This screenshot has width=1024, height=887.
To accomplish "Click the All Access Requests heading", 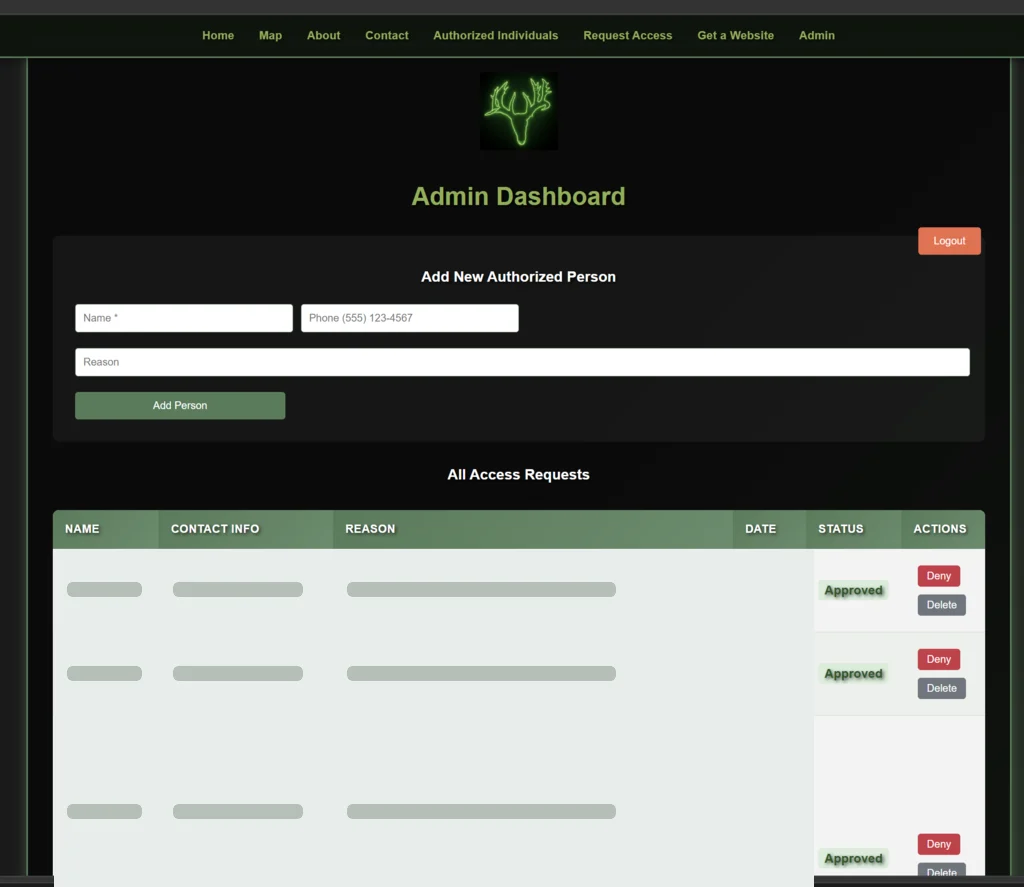I will (519, 475).
